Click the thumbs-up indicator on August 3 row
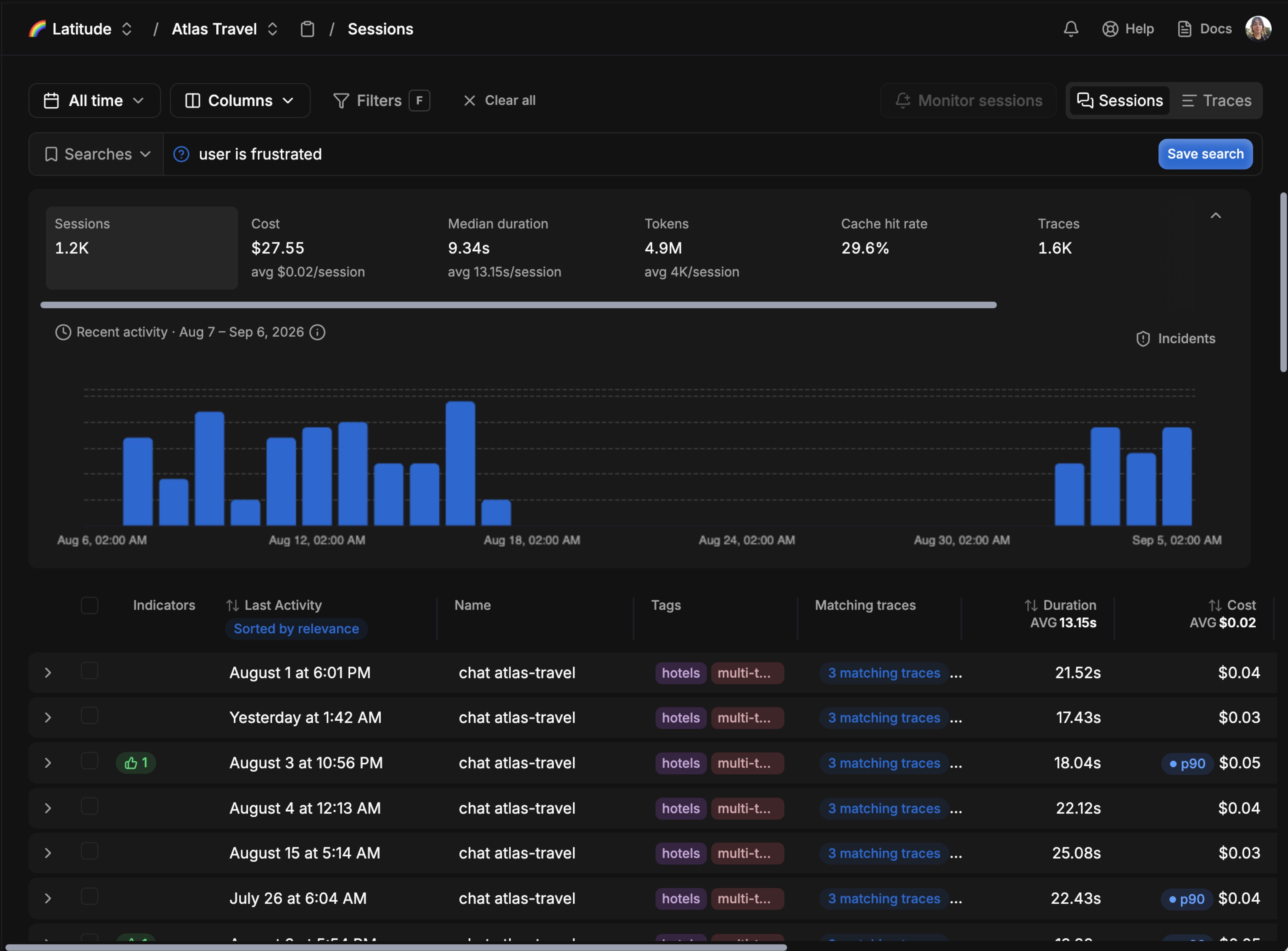The height and width of the screenshot is (951, 1288). tap(136, 763)
